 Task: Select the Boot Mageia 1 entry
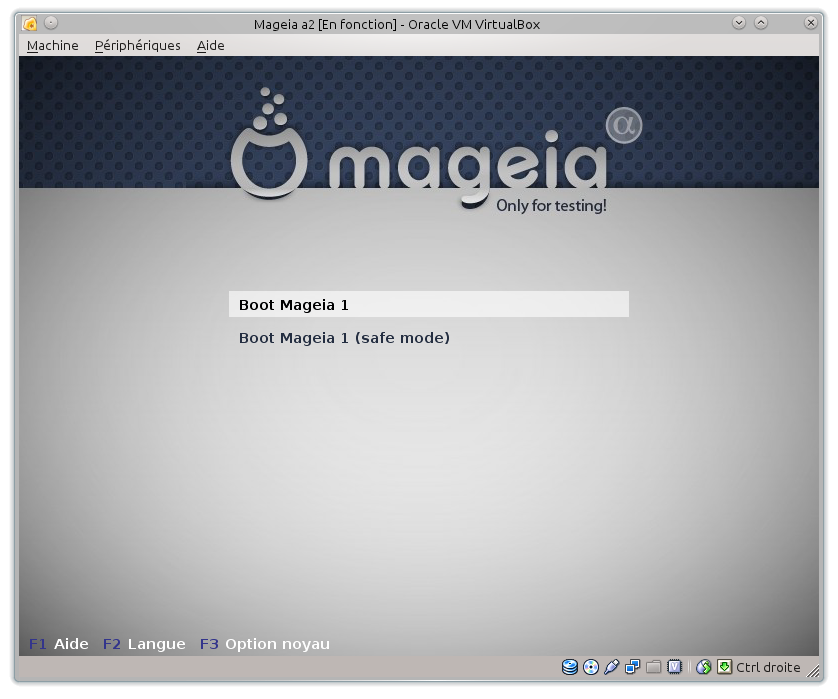coord(429,305)
